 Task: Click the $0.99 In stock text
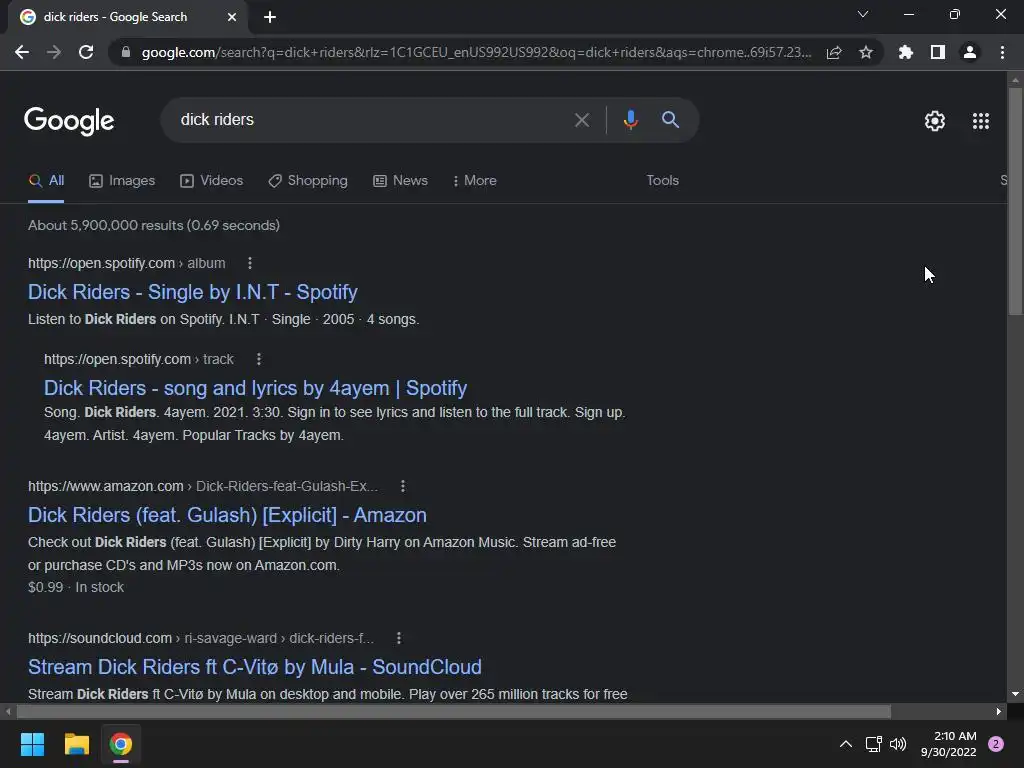coord(76,587)
